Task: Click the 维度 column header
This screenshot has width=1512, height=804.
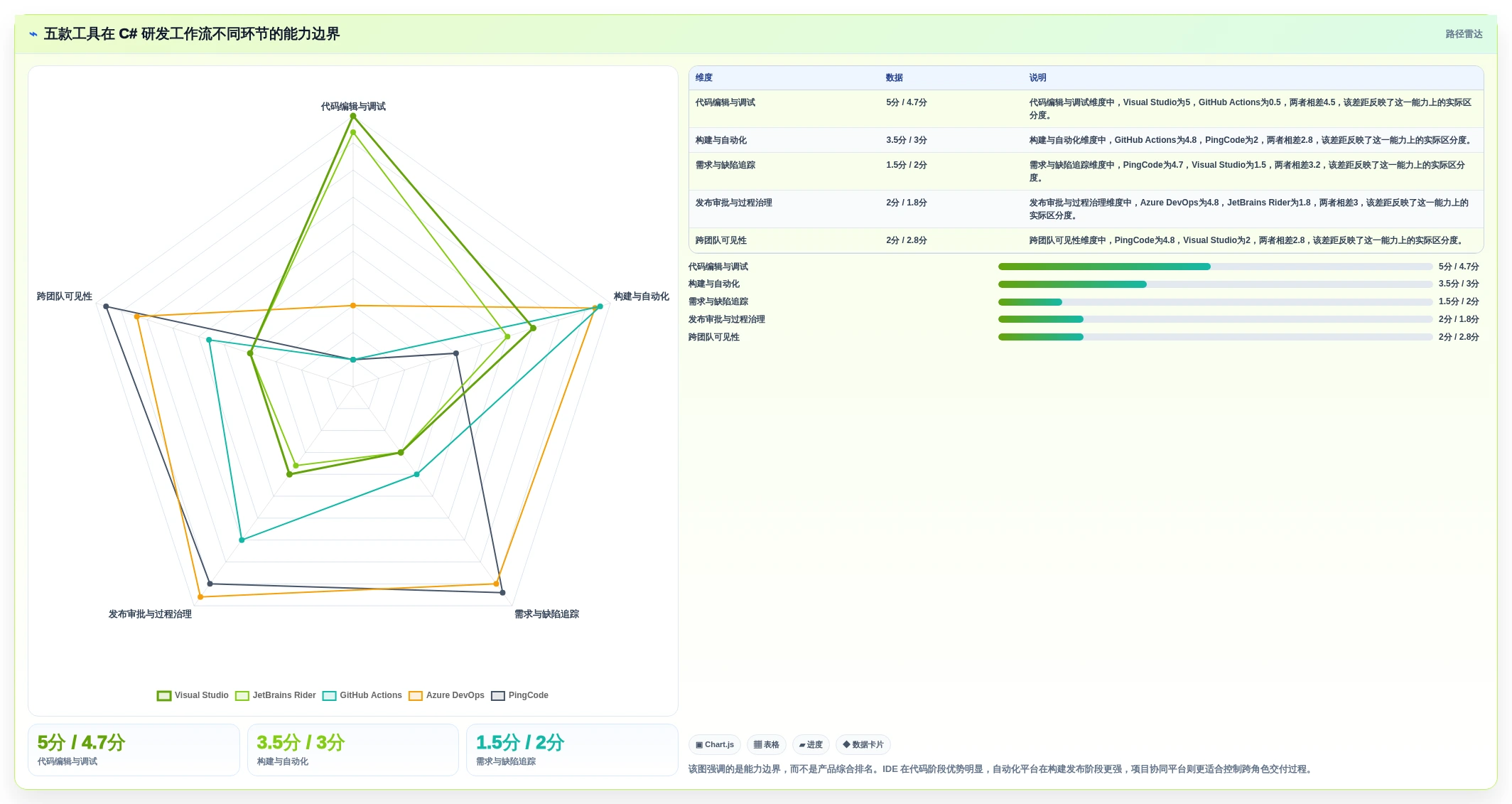Action: pyautogui.click(x=703, y=77)
